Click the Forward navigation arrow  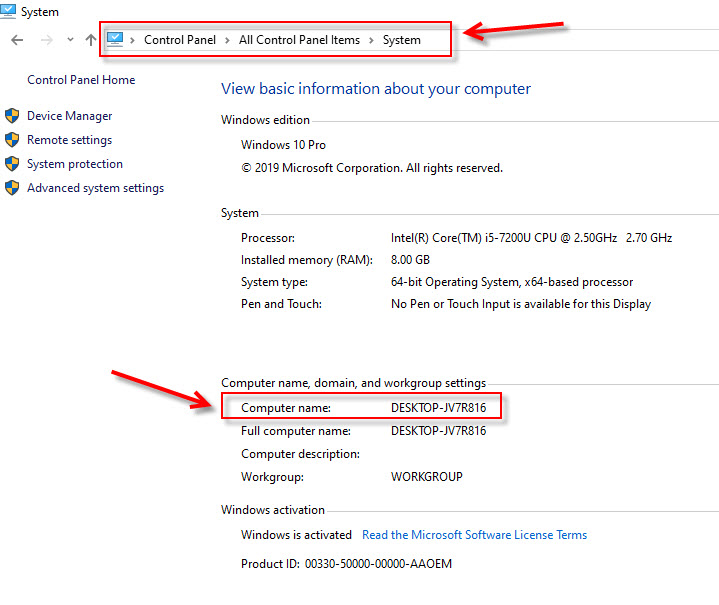(46, 40)
